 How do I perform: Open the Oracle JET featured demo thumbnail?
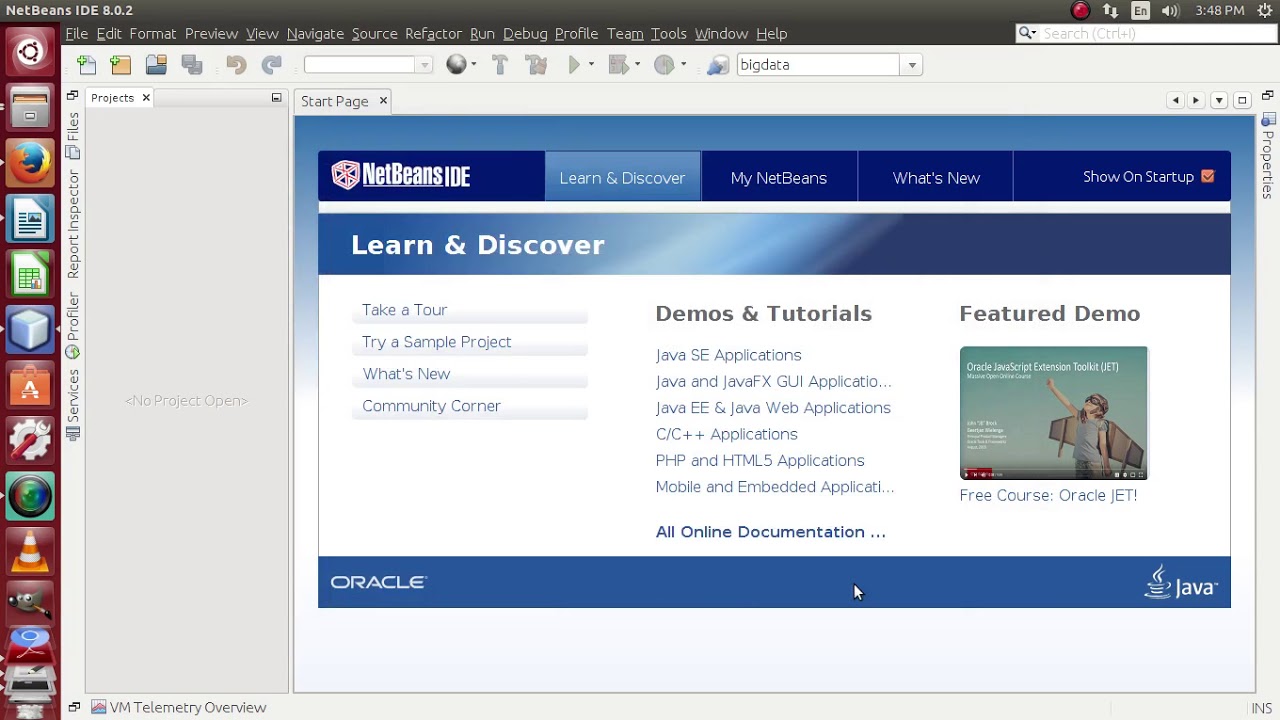[1053, 414]
